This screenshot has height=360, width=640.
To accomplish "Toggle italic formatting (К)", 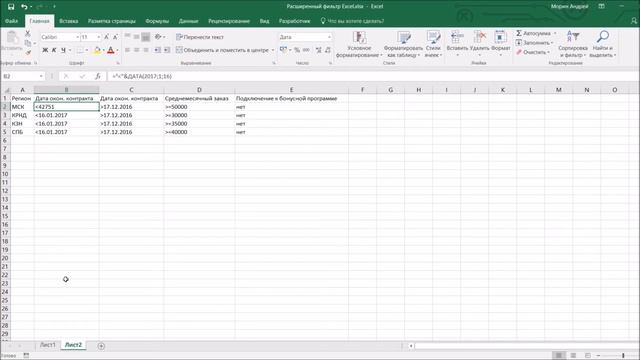I will tap(54, 50).
